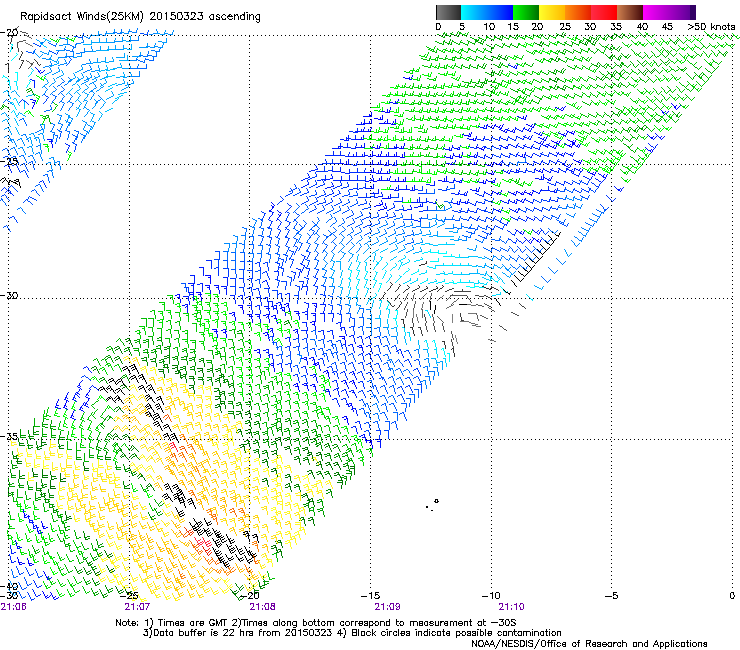Click the NOAA/NESDIS credit text

click(589, 643)
